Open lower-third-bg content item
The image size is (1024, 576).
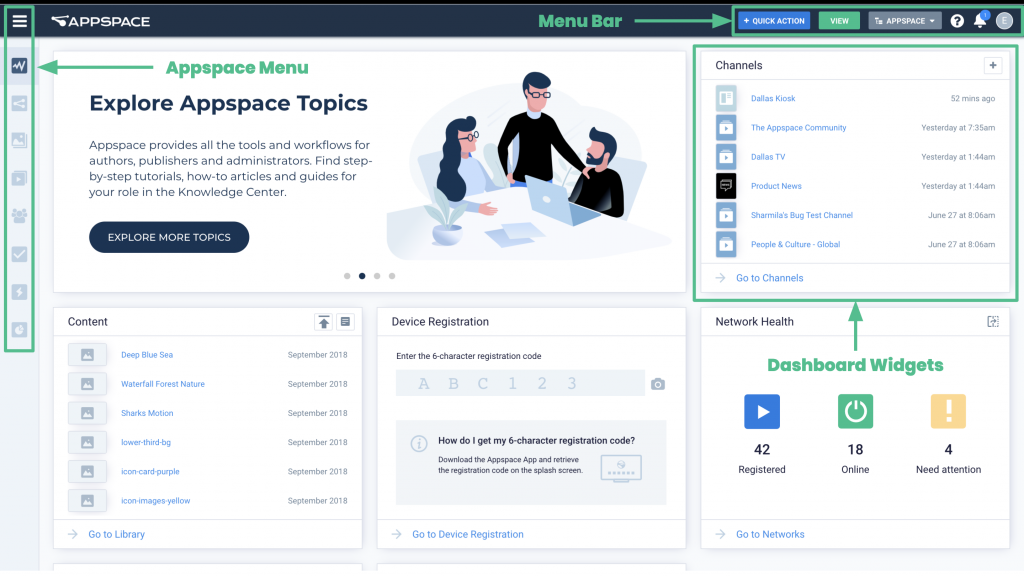pos(146,442)
